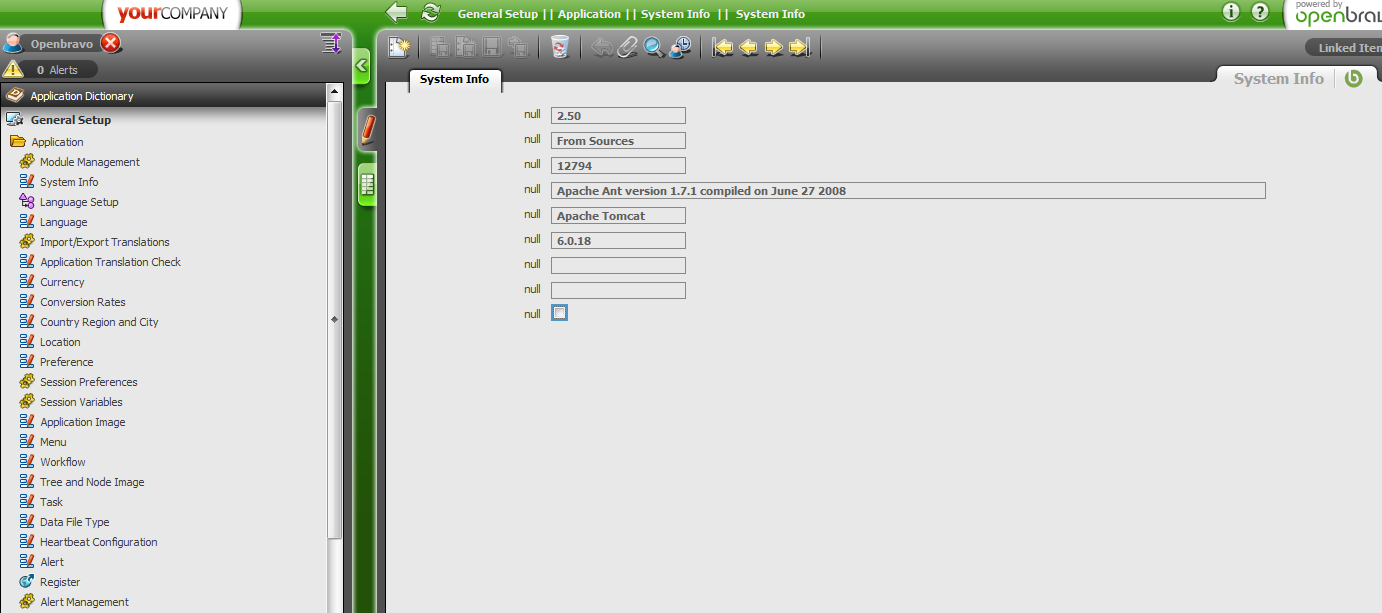This screenshot has height=613, width=1382.
Task: Expand the Application Dictionary section
Action: point(164,96)
